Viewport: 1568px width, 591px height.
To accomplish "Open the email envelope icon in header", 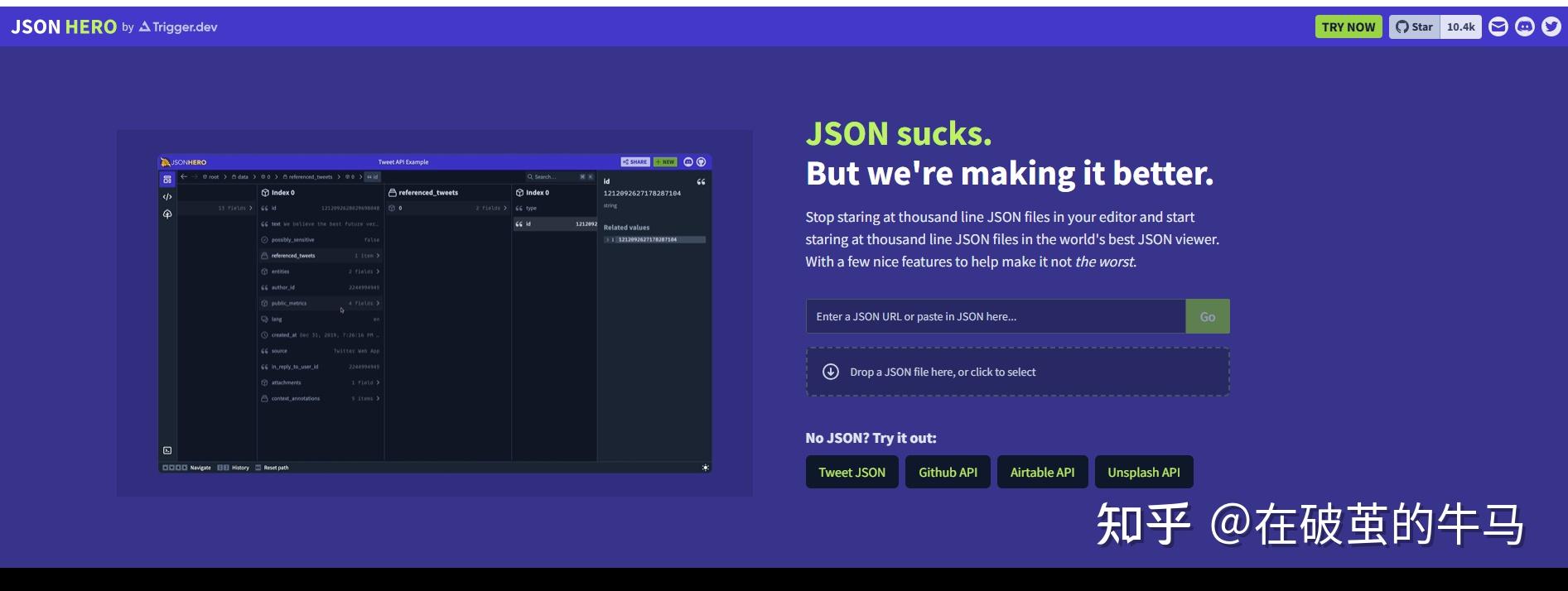I will click(x=1498, y=27).
